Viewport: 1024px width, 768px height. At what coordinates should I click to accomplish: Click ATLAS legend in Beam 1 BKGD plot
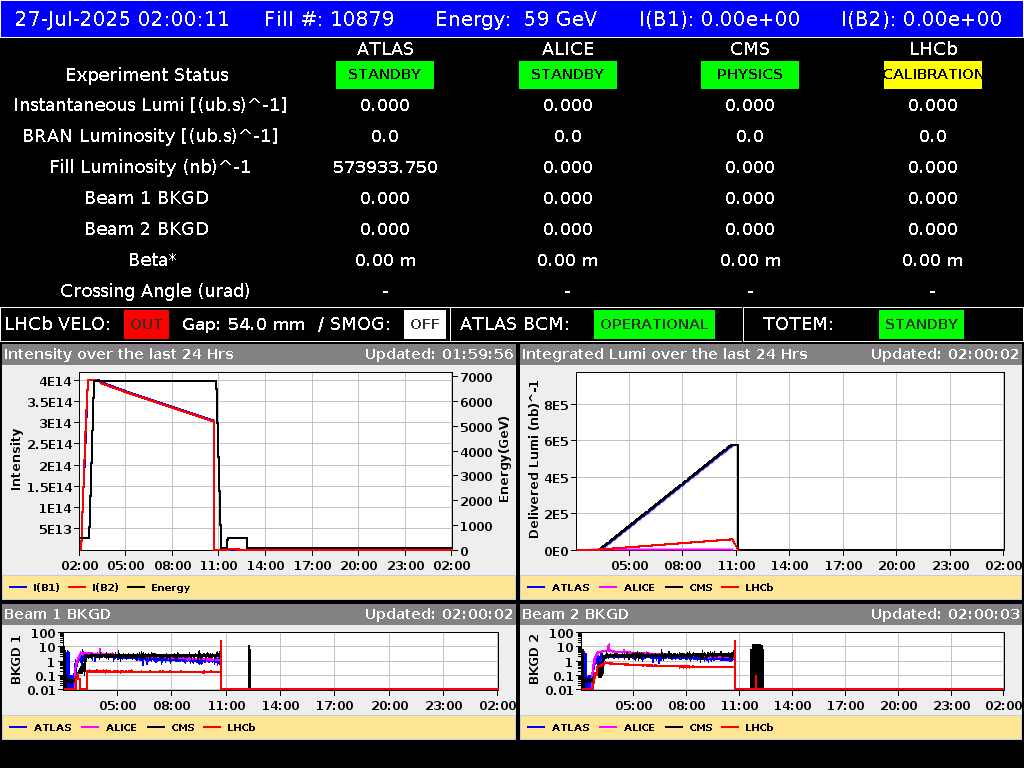(40, 727)
